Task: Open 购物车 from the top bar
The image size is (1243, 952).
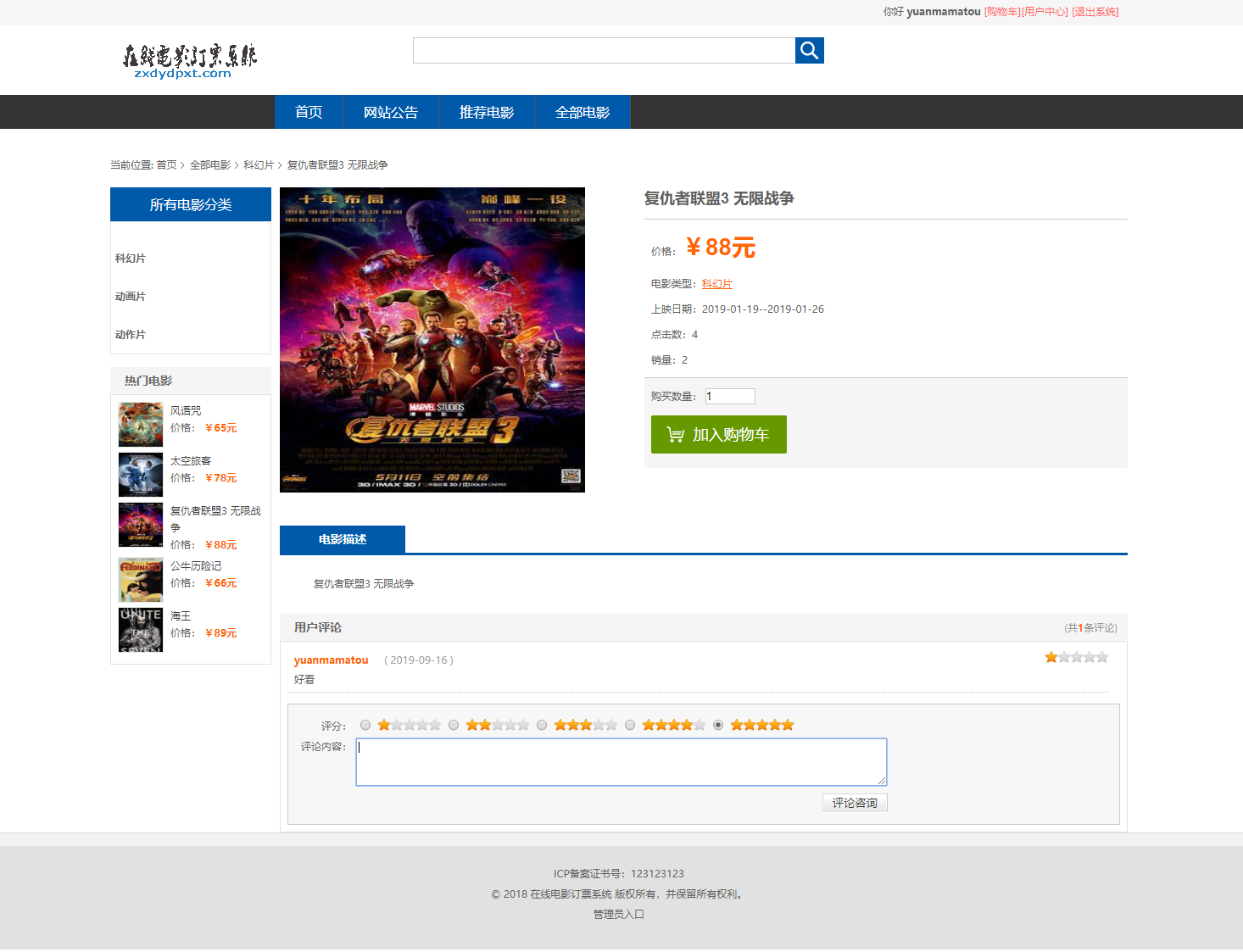Action: pyautogui.click(x=1001, y=12)
